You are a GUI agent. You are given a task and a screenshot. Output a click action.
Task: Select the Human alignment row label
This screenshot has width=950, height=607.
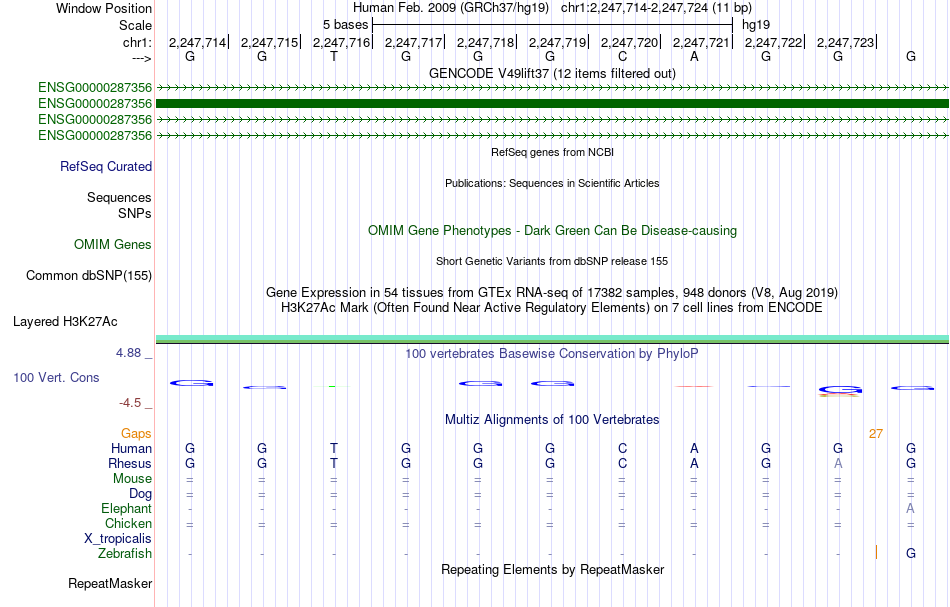131,449
